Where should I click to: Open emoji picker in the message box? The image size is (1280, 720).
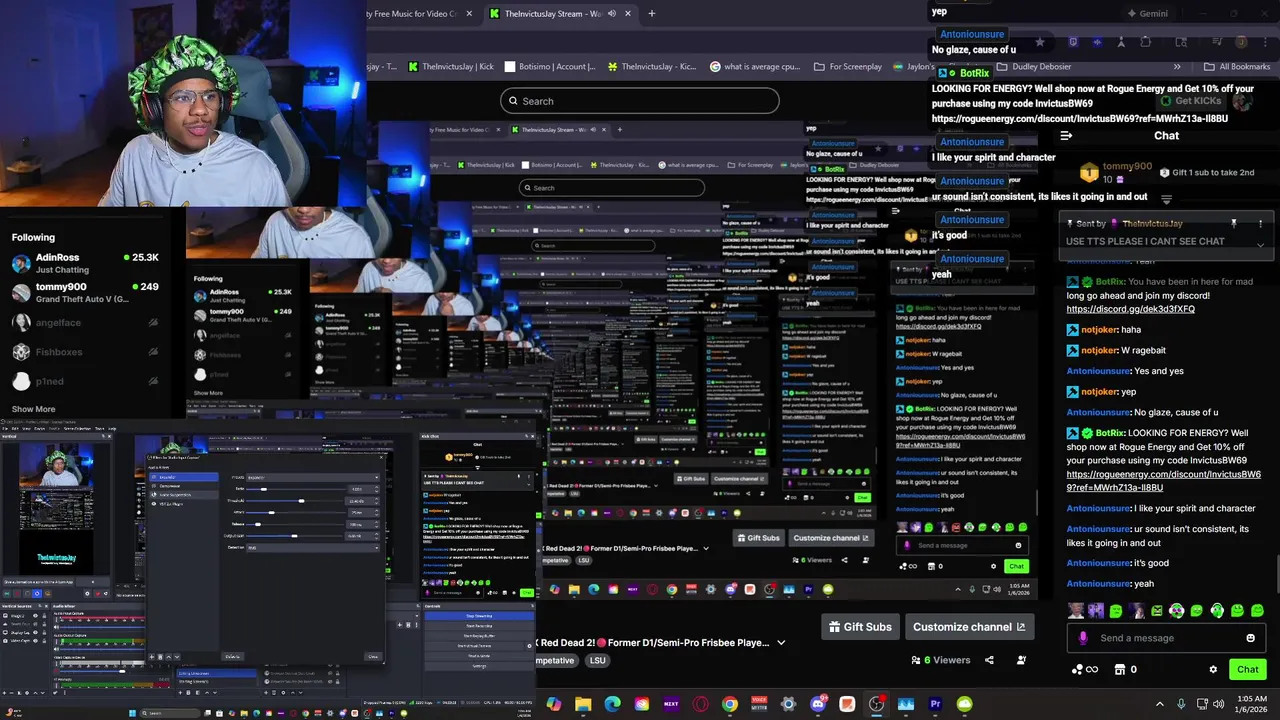1250,638
